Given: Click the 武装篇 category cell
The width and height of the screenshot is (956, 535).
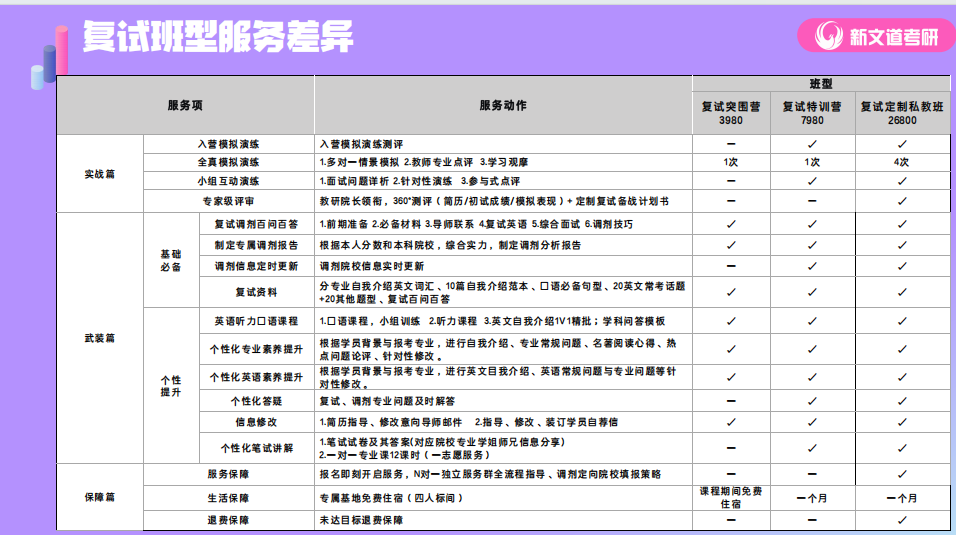Looking at the screenshot, I should (x=100, y=338).
